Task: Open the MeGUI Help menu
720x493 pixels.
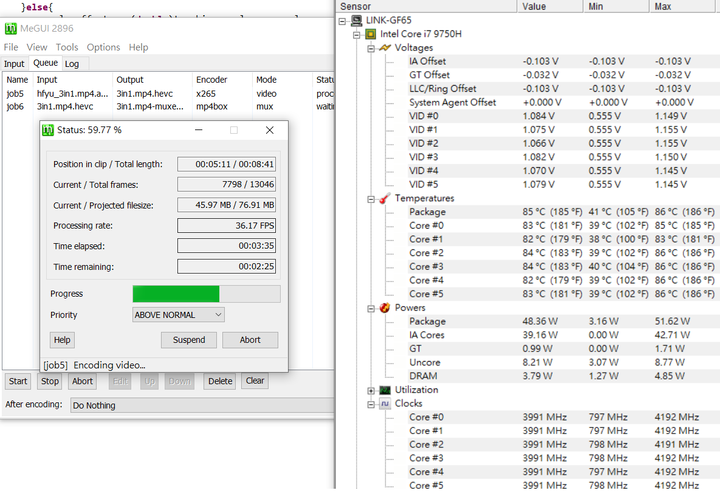Action: pyautogui.click(x=138, y=47)
